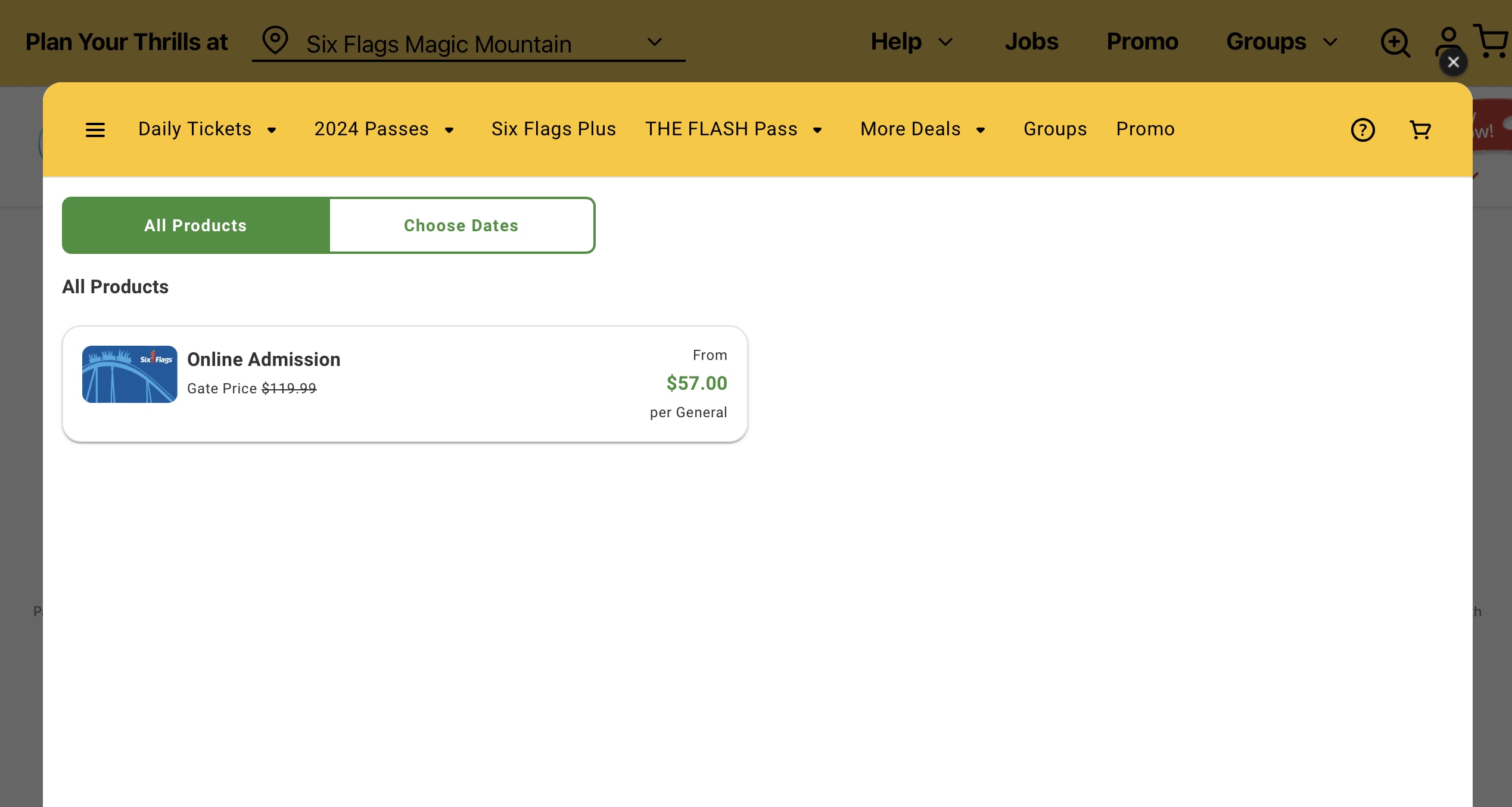
Task: Click 'Plan Your Thrills at' text
Action: pos(126,42)
